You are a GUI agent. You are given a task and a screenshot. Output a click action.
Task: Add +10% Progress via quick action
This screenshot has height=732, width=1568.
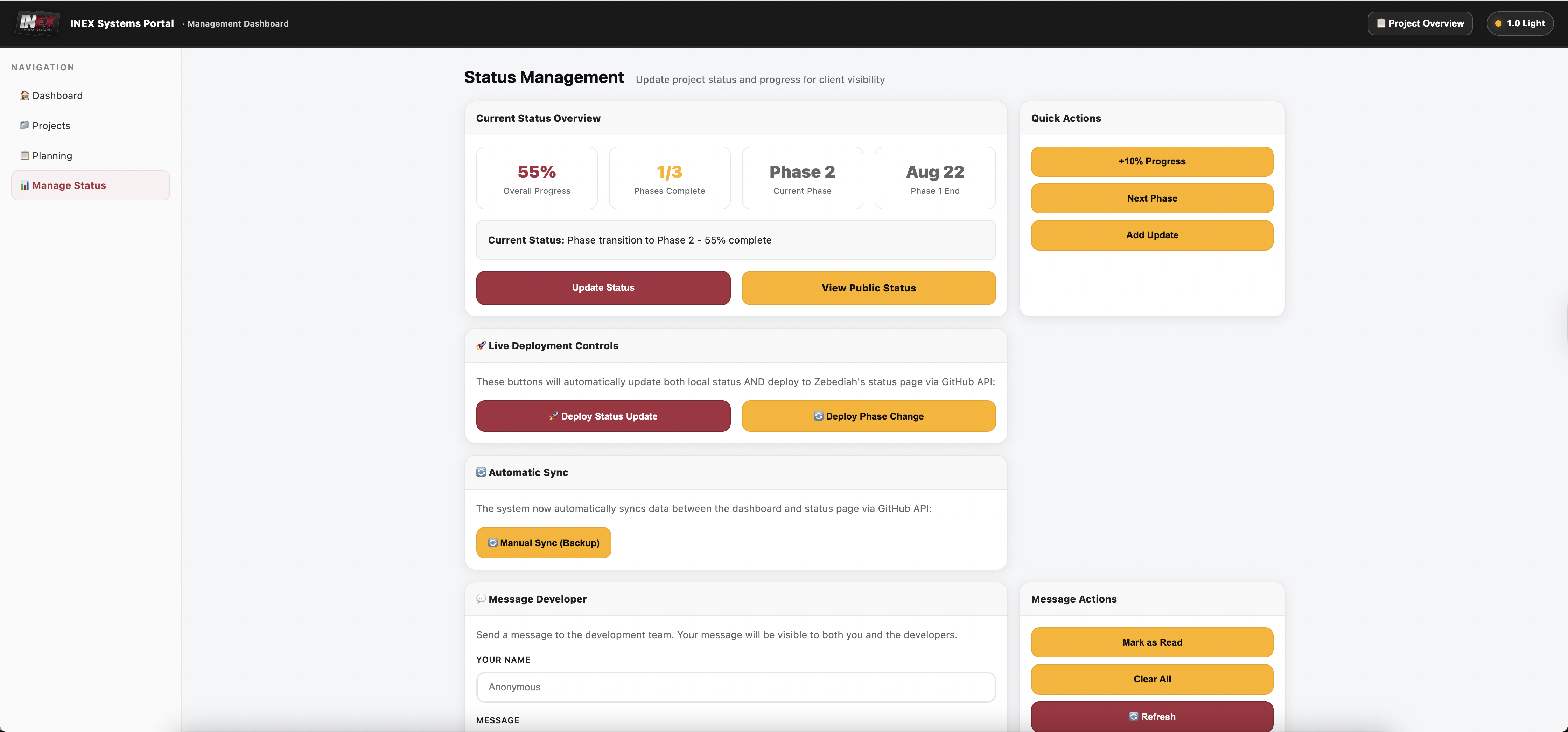1151,161
